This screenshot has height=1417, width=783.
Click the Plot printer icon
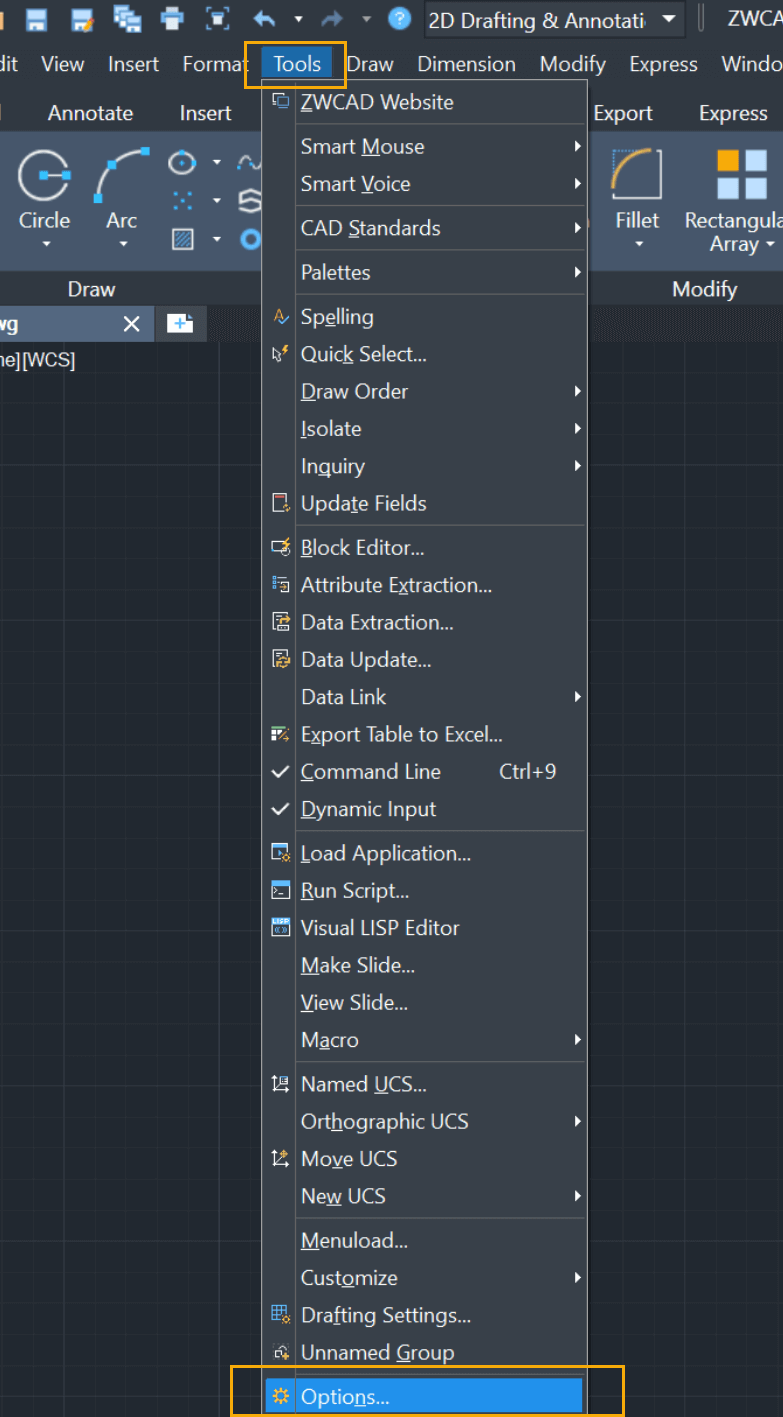[x=173, y=18]
